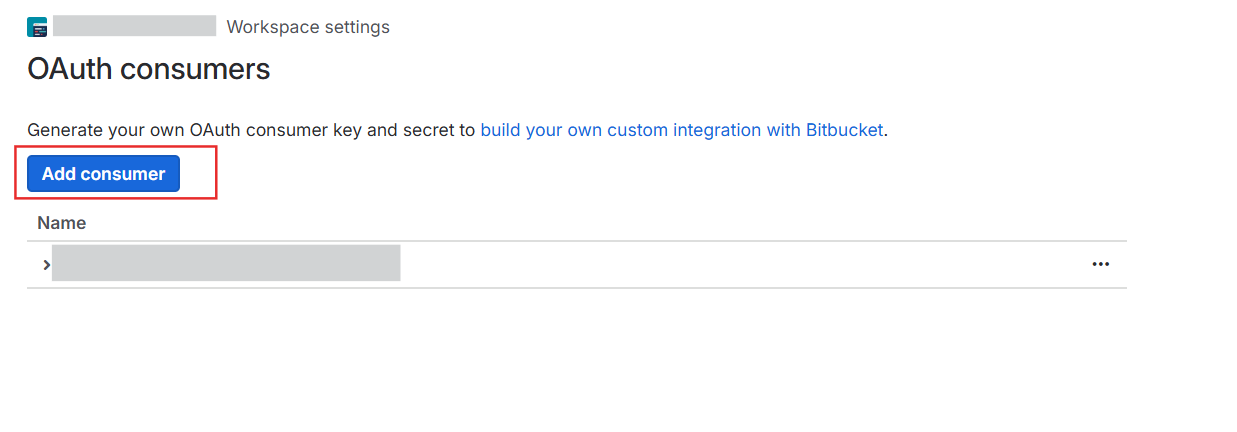This screenshot has width=1237, height=432.
Task: Click the redacted workspace name in the breadcrumb
Action: coord(134,26)
